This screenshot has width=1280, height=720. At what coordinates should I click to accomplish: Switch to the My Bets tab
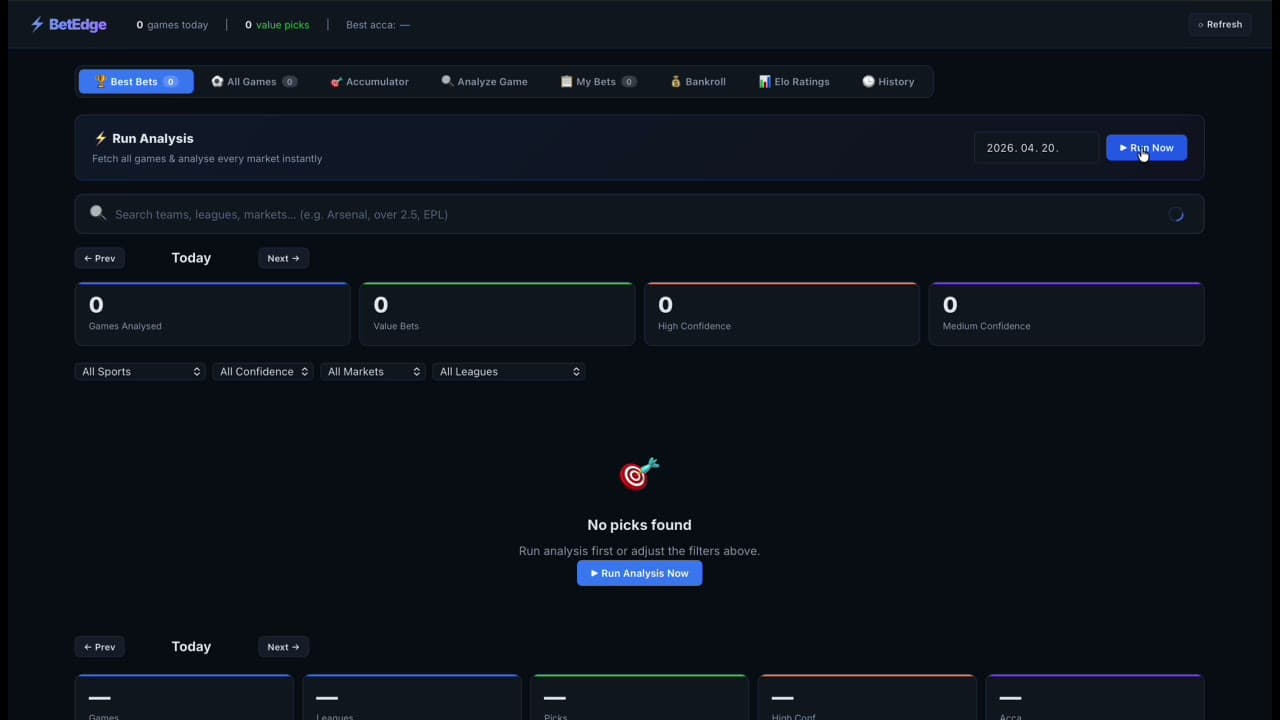[596, 81]
